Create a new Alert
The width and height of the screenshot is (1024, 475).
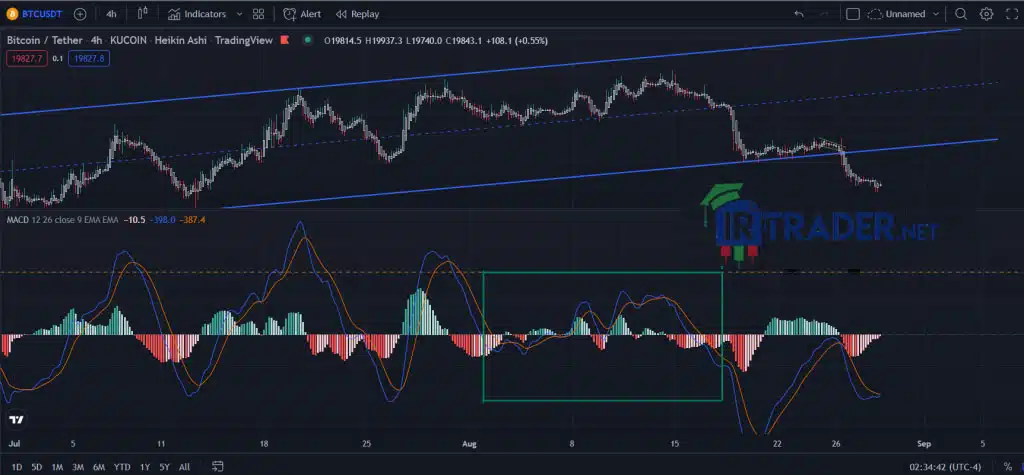(302, 14)
